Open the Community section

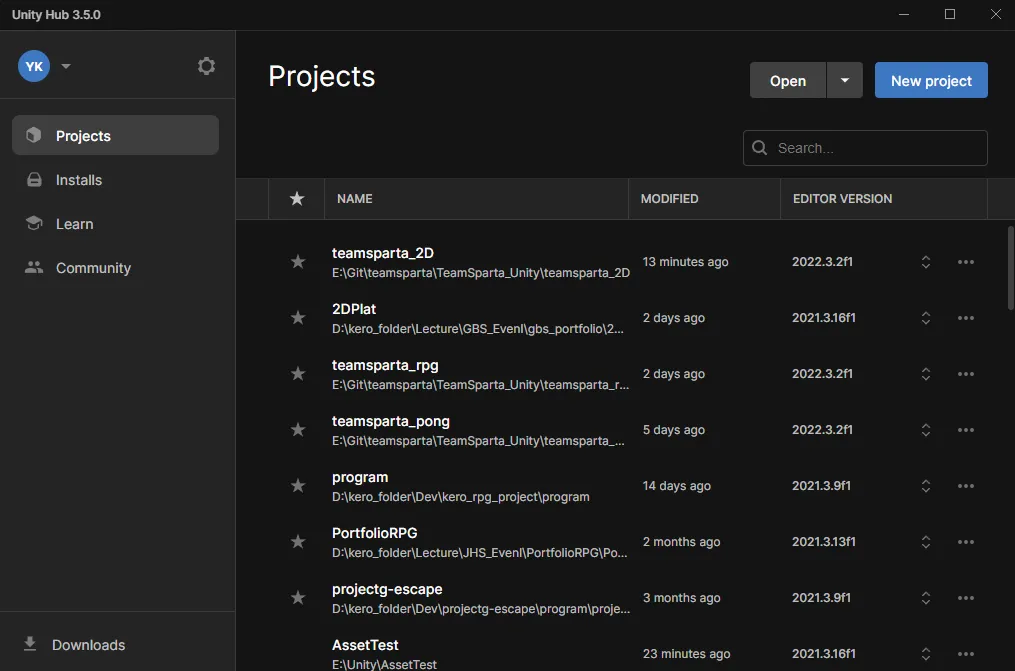tap(115, 268)
